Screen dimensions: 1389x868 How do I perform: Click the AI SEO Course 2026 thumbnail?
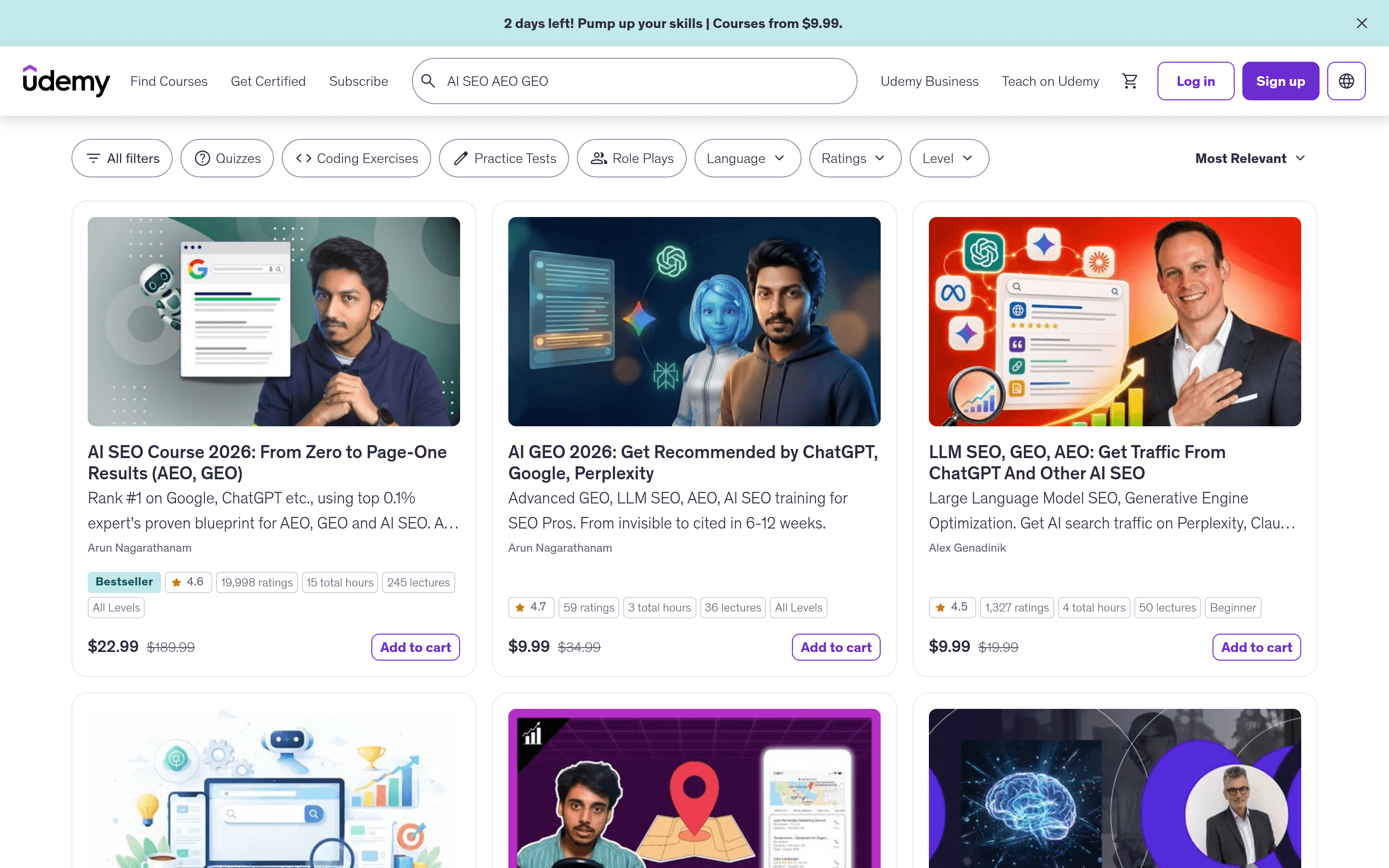274,322
